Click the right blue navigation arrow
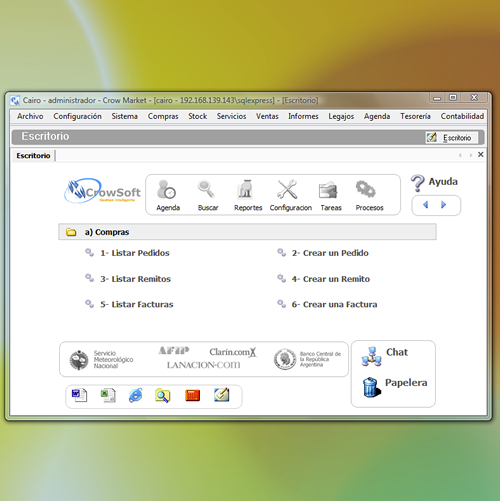500x501 pixels. 443,205
